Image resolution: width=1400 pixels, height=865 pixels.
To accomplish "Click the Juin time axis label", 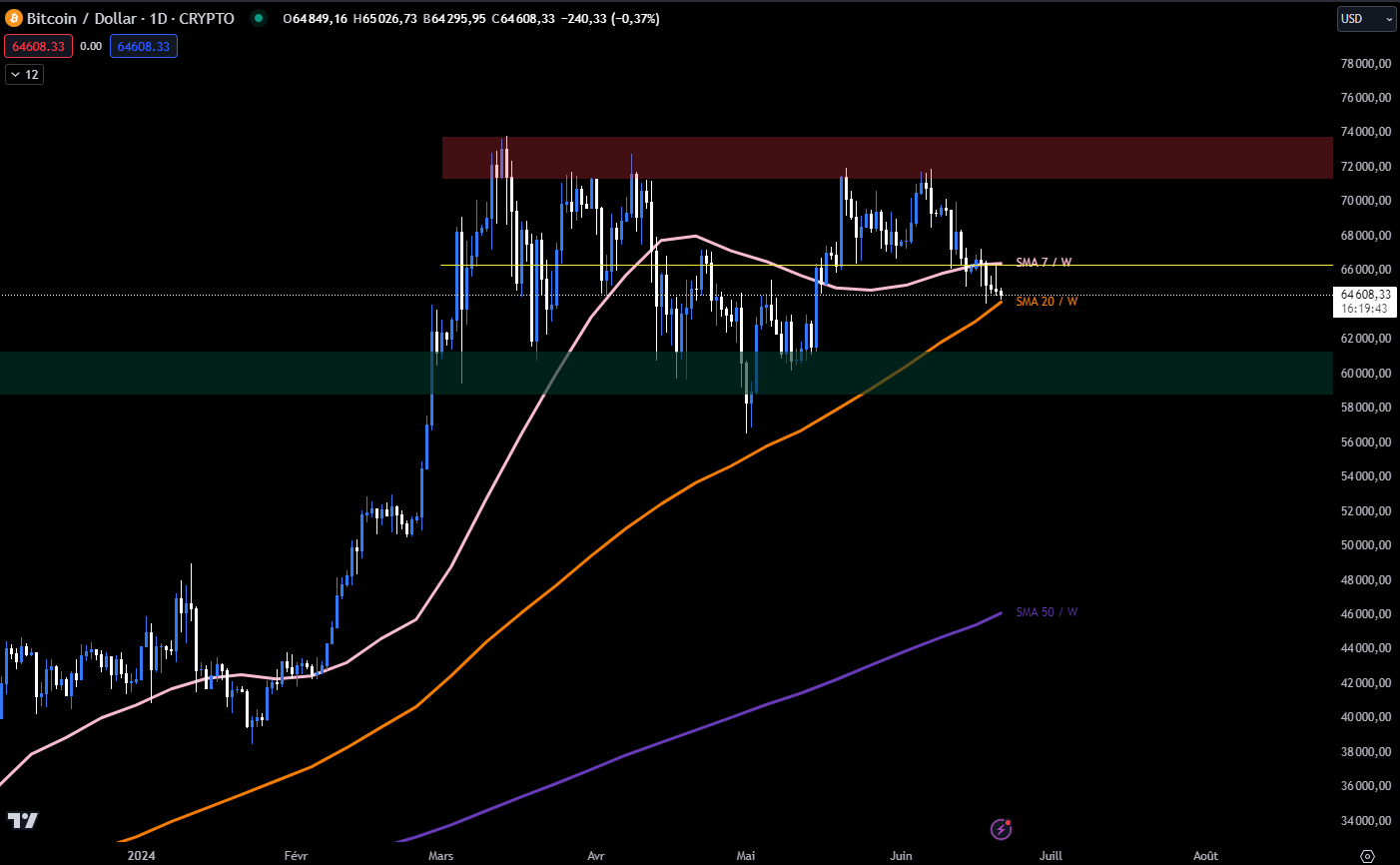I will [901, 856].
